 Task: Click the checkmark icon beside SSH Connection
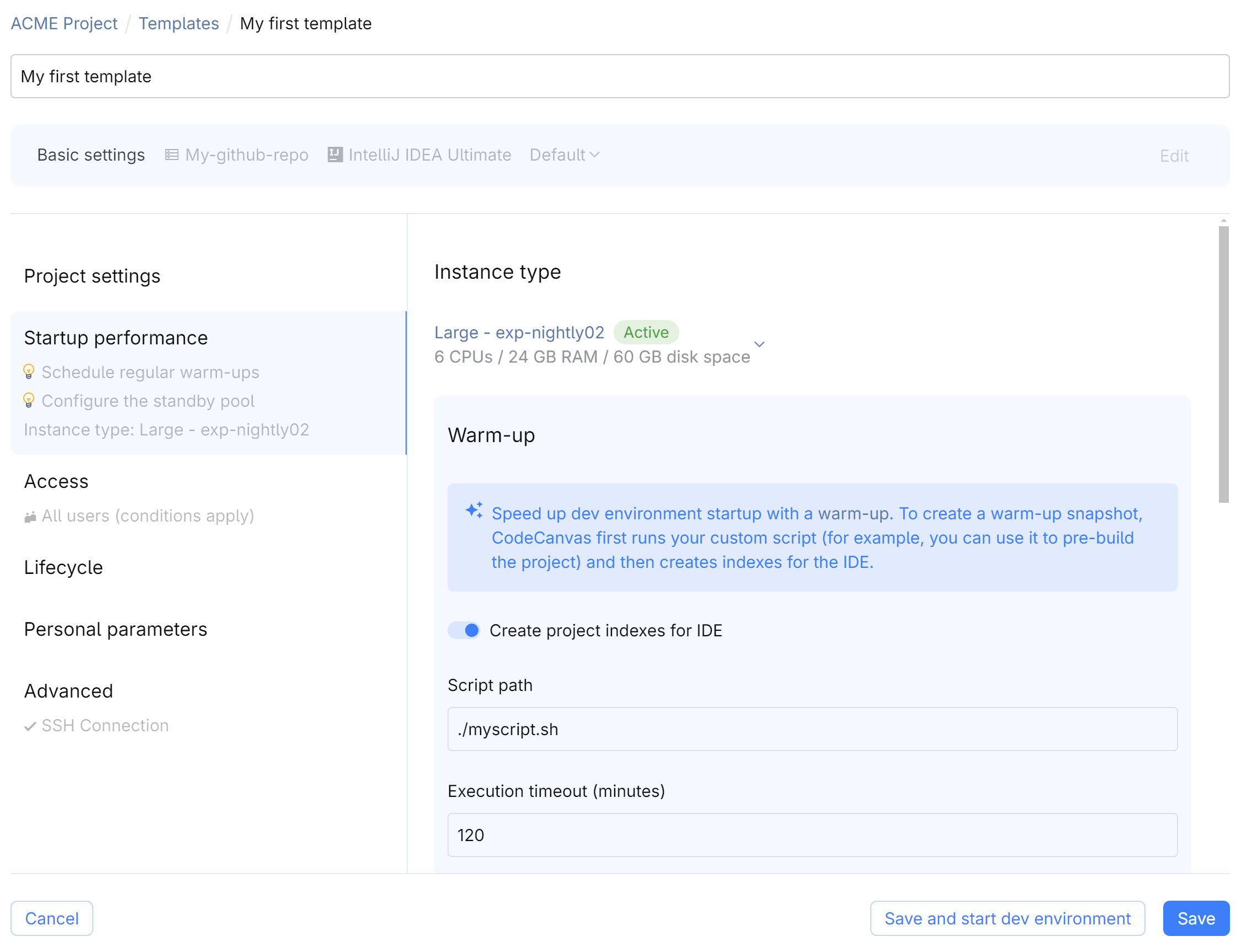[x=30, y=726]
